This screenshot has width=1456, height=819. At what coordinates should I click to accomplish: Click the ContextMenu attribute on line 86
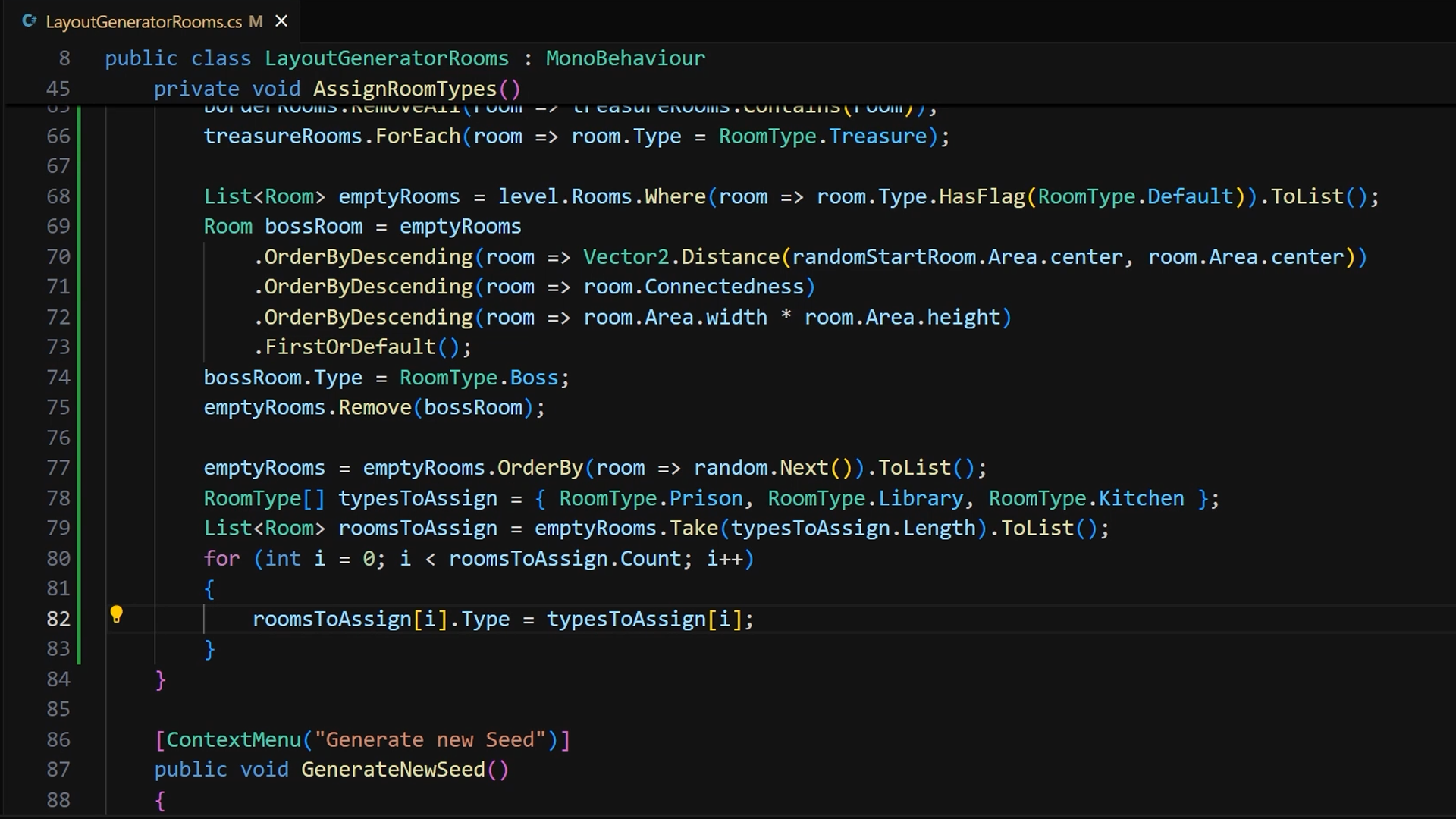pyautogui.click(x=362, y=740)
